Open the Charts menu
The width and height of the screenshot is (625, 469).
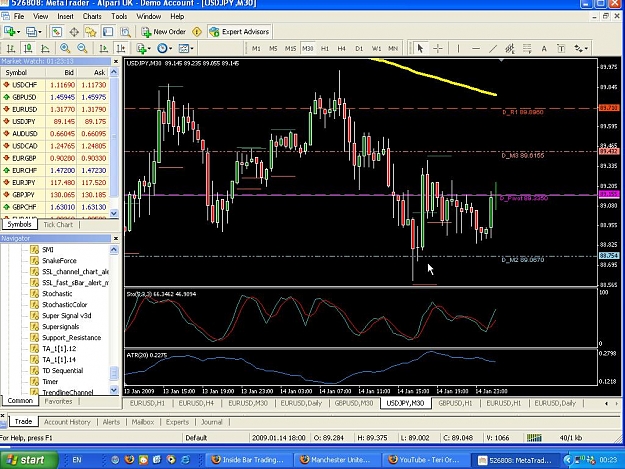(x=92, y=16)
